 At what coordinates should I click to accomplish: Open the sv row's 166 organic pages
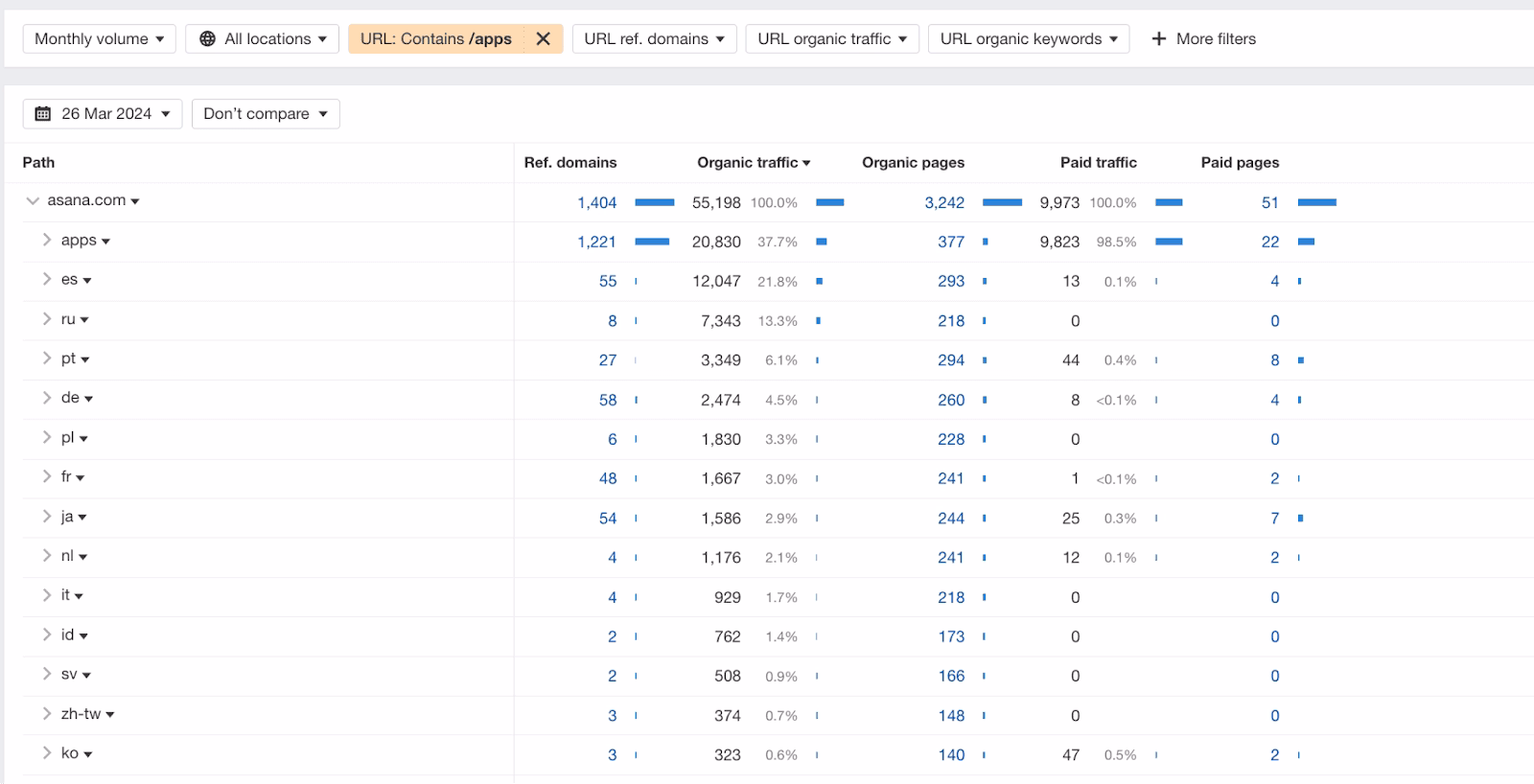(951, 677)
